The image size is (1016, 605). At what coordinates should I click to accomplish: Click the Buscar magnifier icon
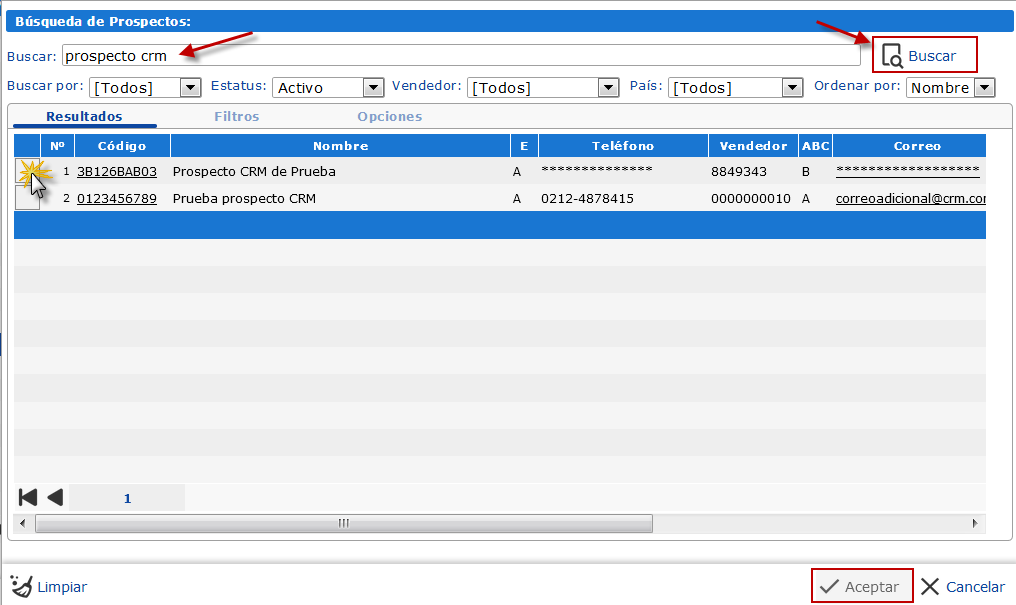click(892, 56)
